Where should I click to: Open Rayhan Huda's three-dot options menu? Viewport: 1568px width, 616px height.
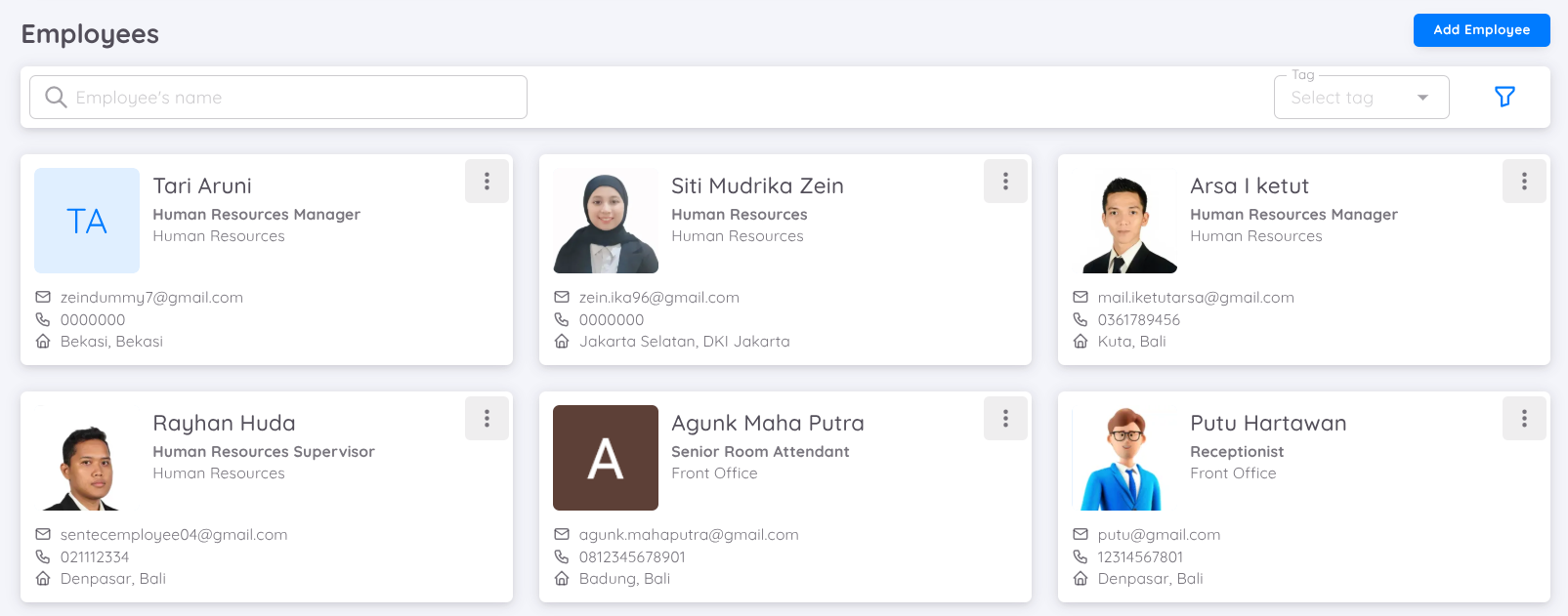point(487,419)
